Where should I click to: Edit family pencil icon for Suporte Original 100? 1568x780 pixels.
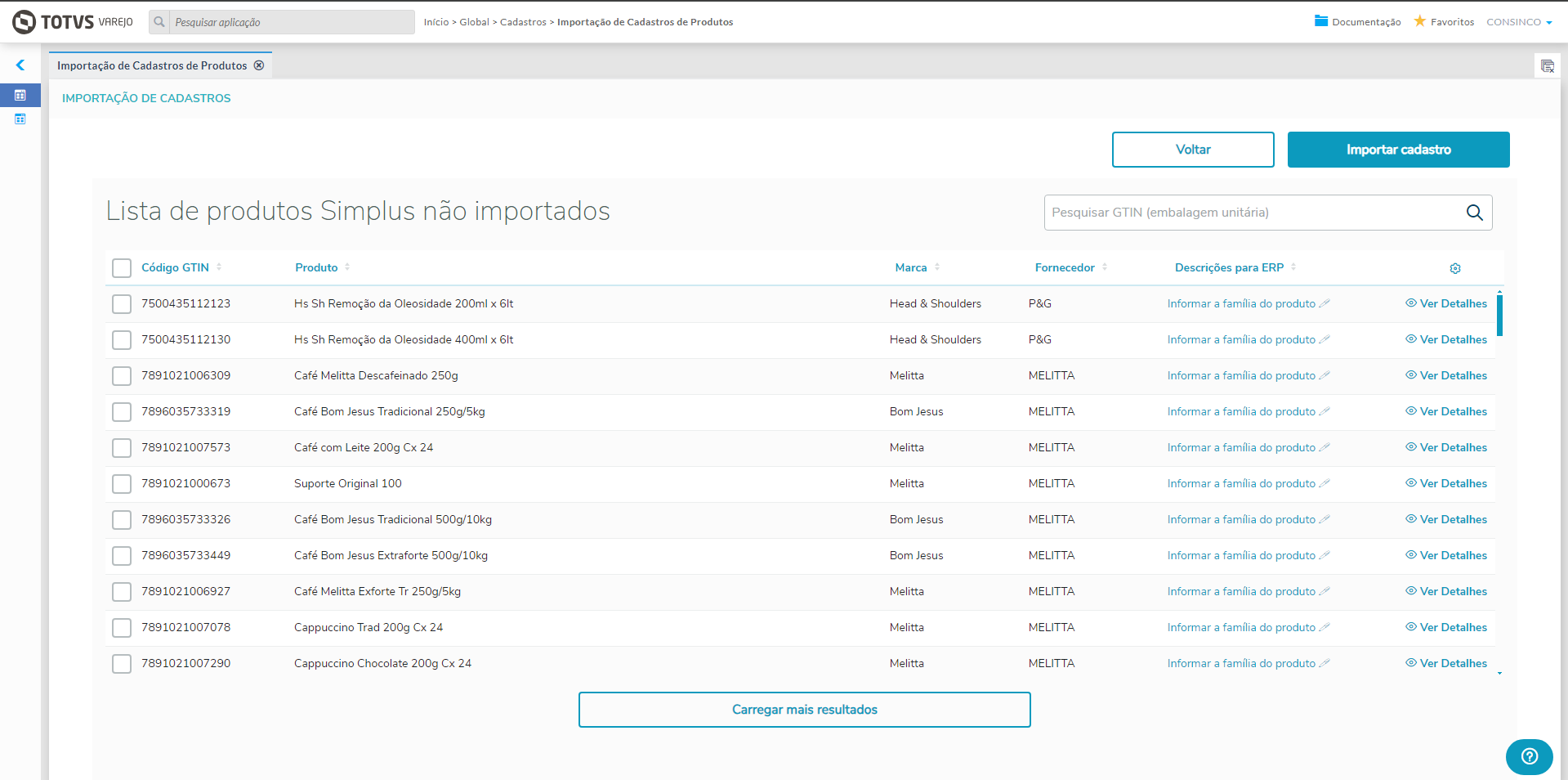tap(1325, 483)
